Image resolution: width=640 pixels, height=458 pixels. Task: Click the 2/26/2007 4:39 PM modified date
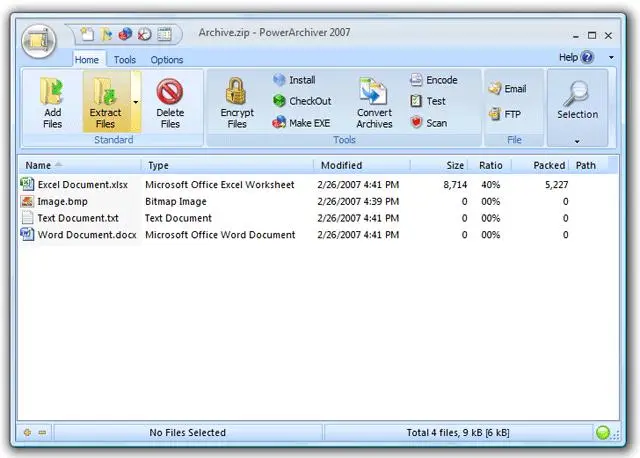[x=358, y=202]
